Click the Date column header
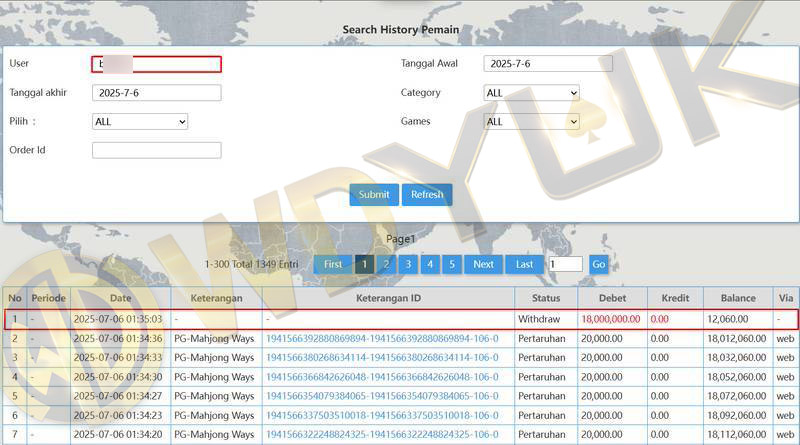Viewport: 800px width, 445px height. (120, 298)
